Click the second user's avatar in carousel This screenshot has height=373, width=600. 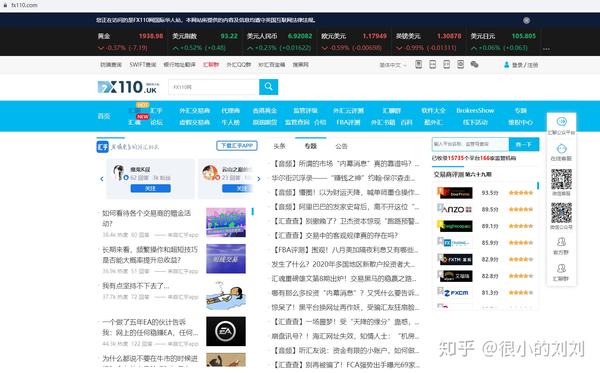click(x=210, y=173)
